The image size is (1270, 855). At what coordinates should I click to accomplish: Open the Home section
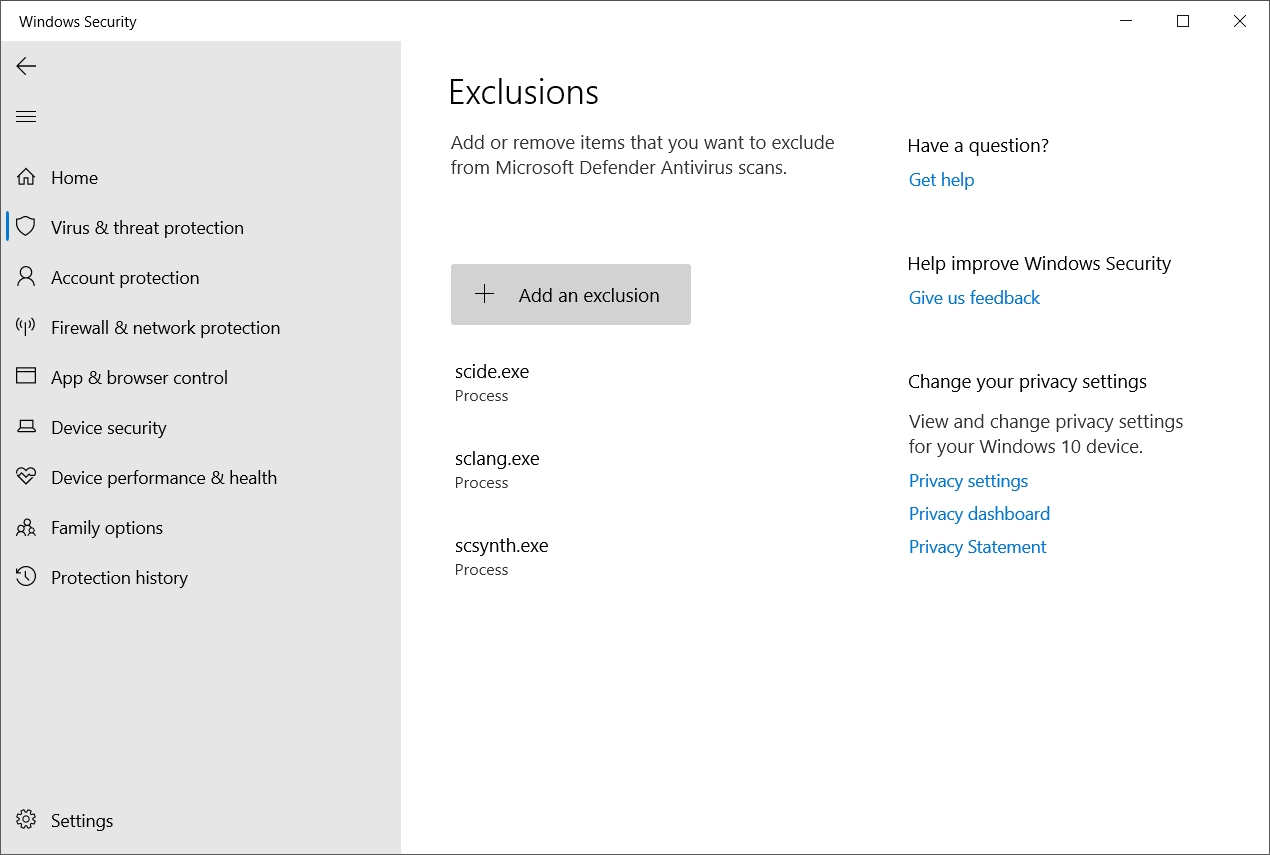pyautogui.click(x=200, y=177)
